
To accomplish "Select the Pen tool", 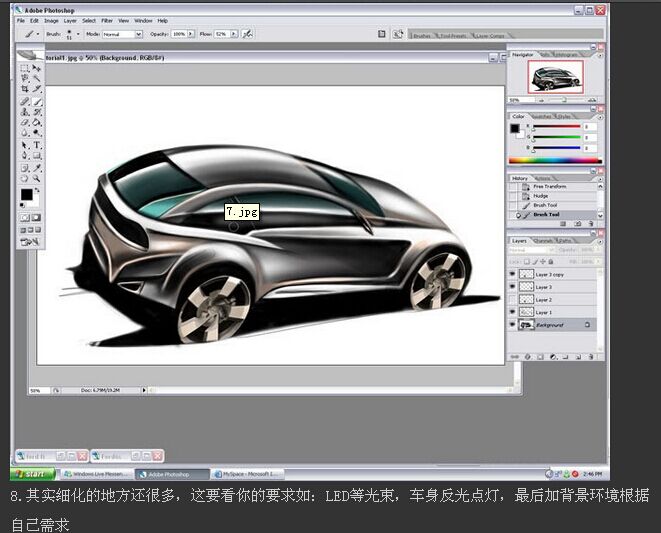I will pyautogui.click(x=25, y=156).
